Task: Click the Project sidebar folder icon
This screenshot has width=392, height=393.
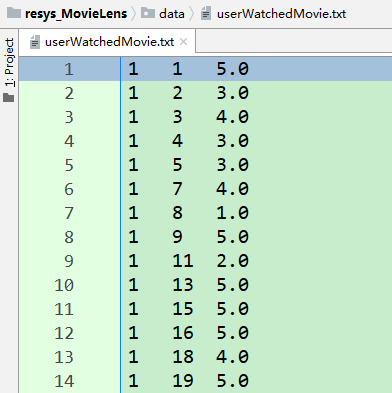Action: tap(9, 98)
